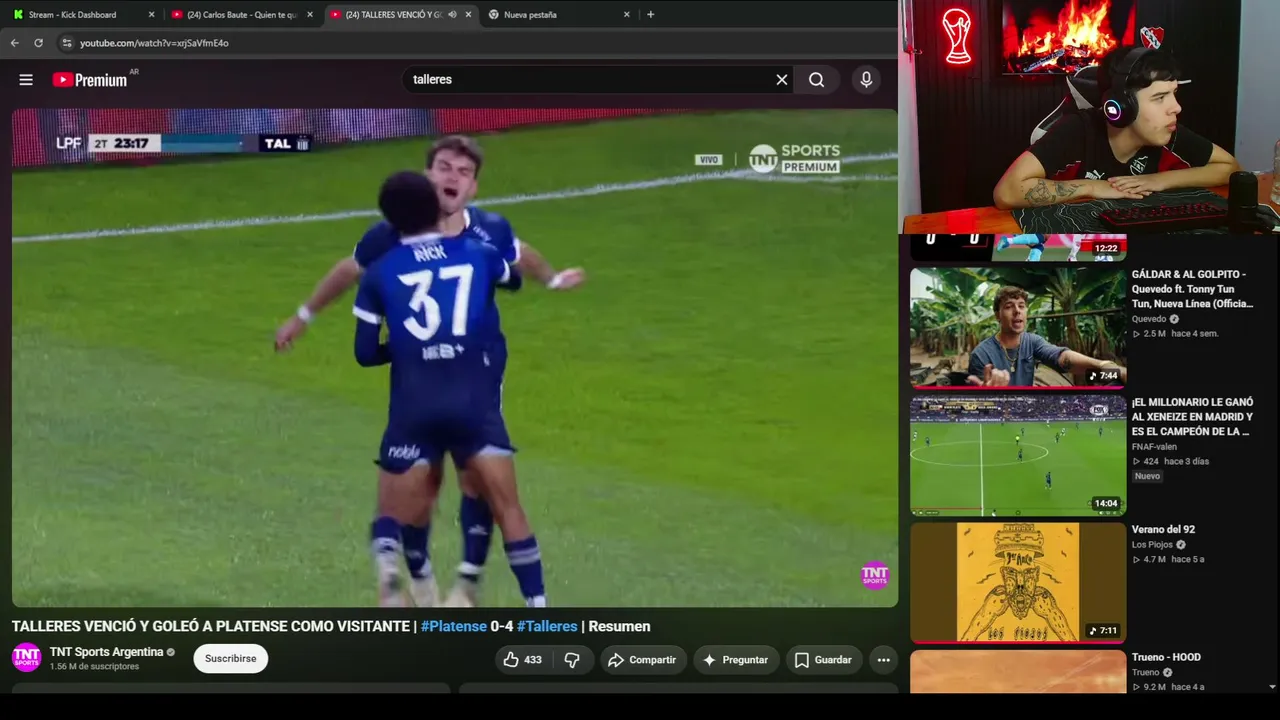This screenshot has height=720, width=1280.
Task: Click the Suscribirse button
Action: click(231, 659)
